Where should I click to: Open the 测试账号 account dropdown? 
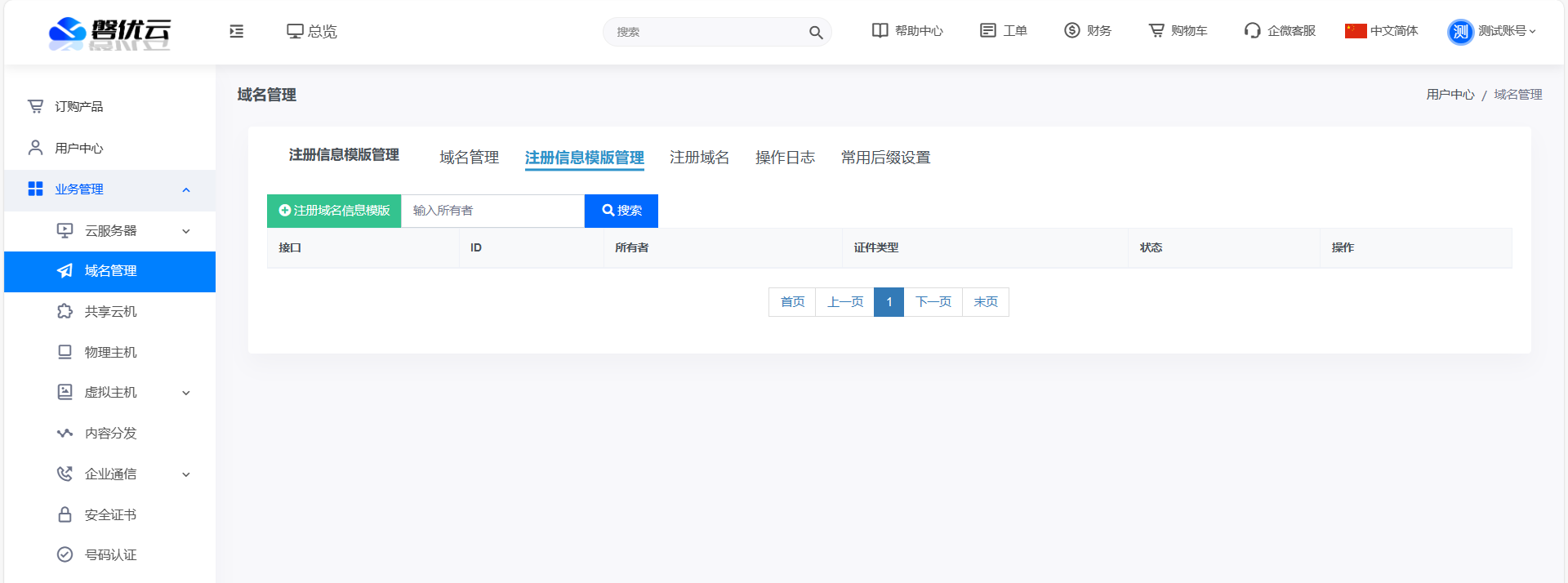[x=1493, y=31]
